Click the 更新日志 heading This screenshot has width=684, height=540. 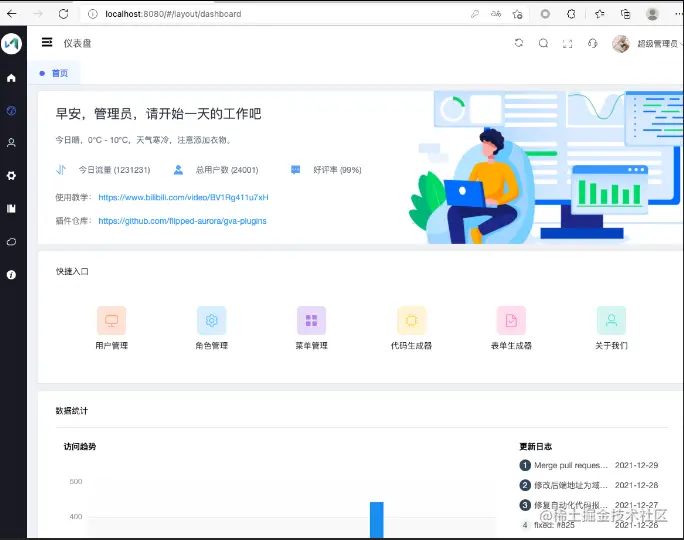536,446
